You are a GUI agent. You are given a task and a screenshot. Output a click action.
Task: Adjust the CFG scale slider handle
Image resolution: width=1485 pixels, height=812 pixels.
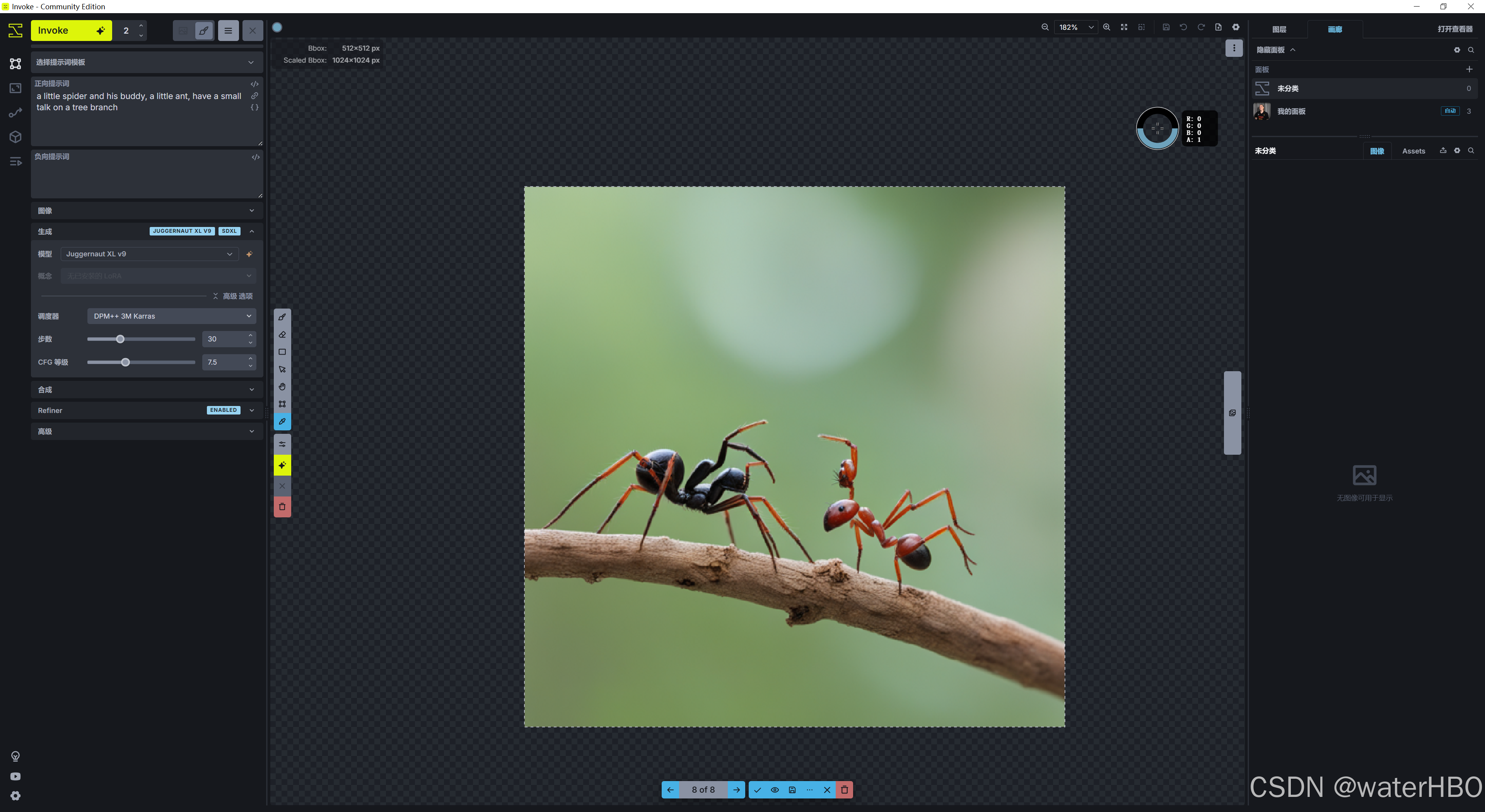point(125,362)
